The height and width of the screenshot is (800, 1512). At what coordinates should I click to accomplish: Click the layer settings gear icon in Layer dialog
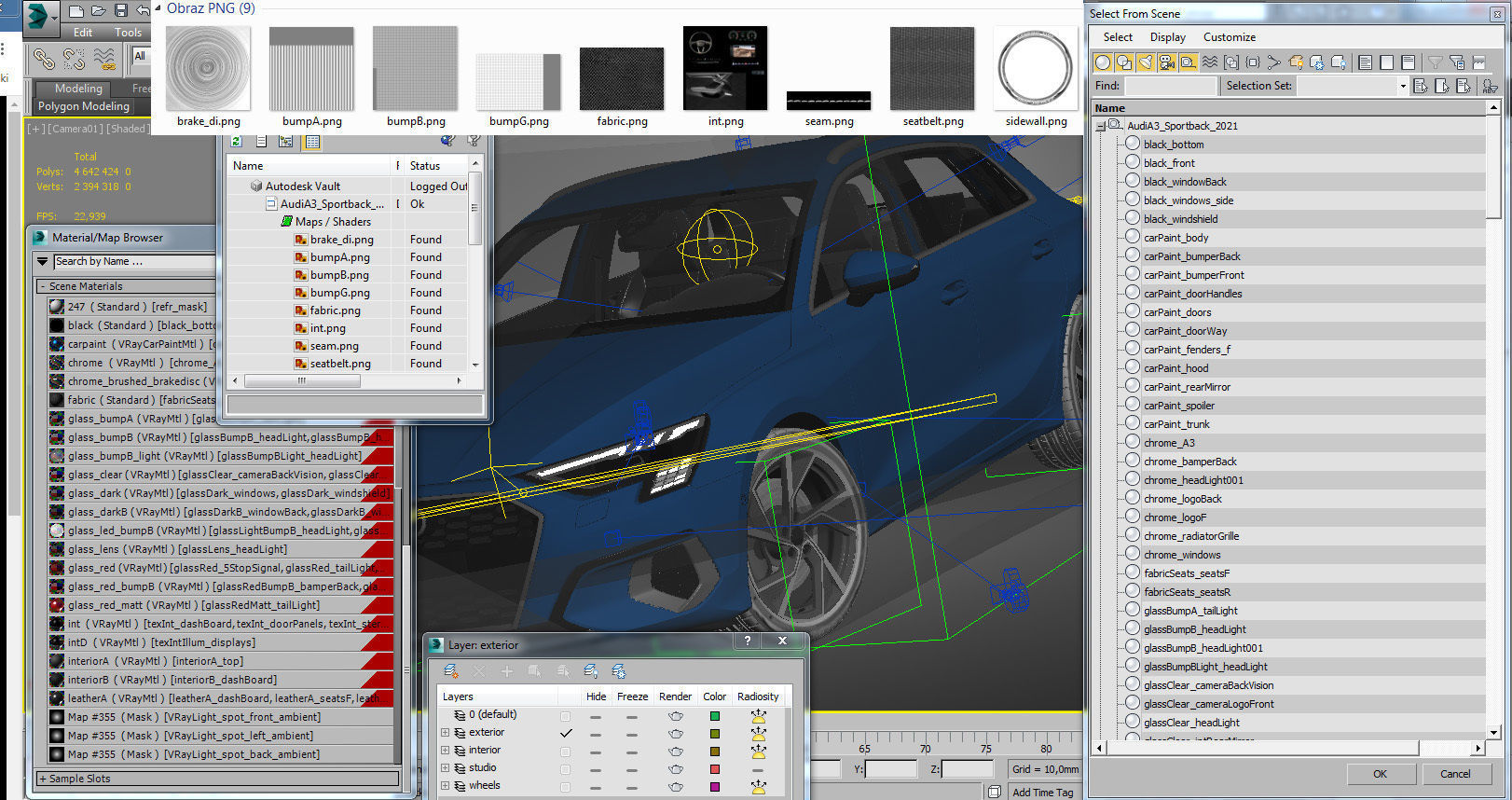[619, 670]
